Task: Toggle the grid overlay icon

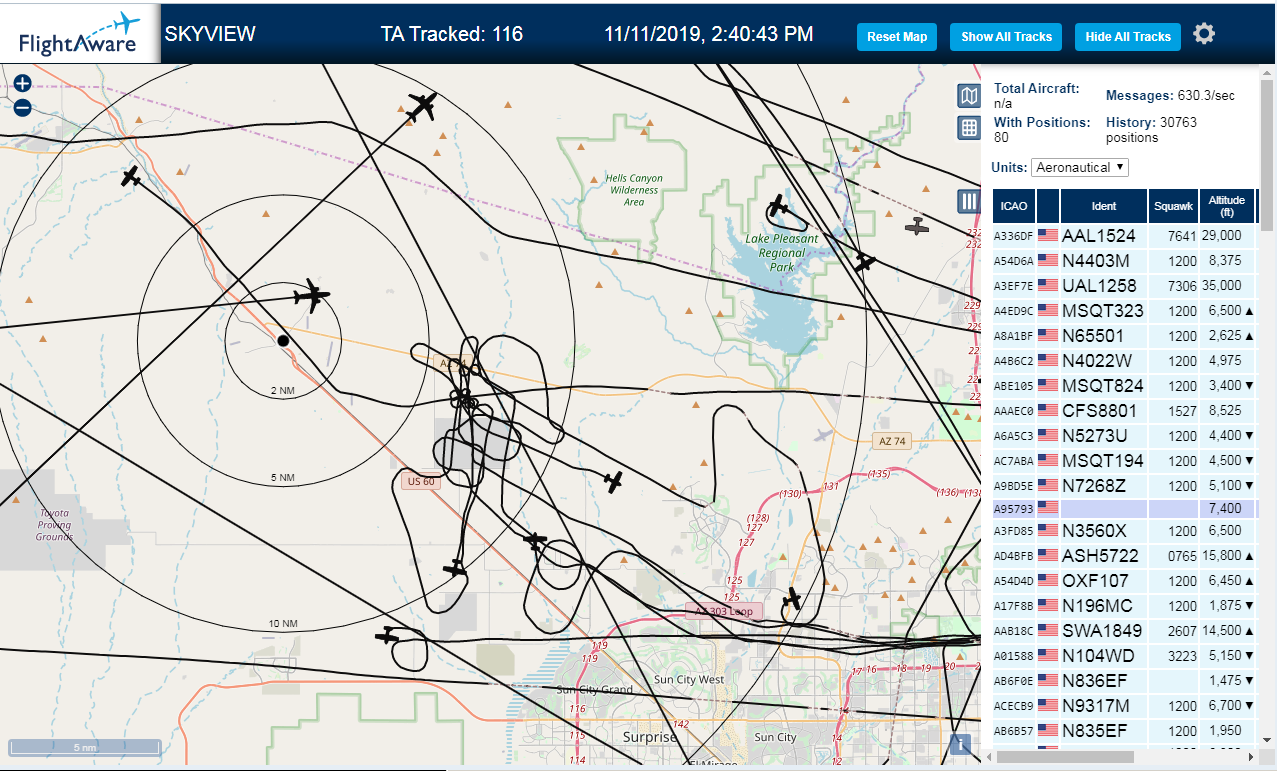Action: coord(968,128)
